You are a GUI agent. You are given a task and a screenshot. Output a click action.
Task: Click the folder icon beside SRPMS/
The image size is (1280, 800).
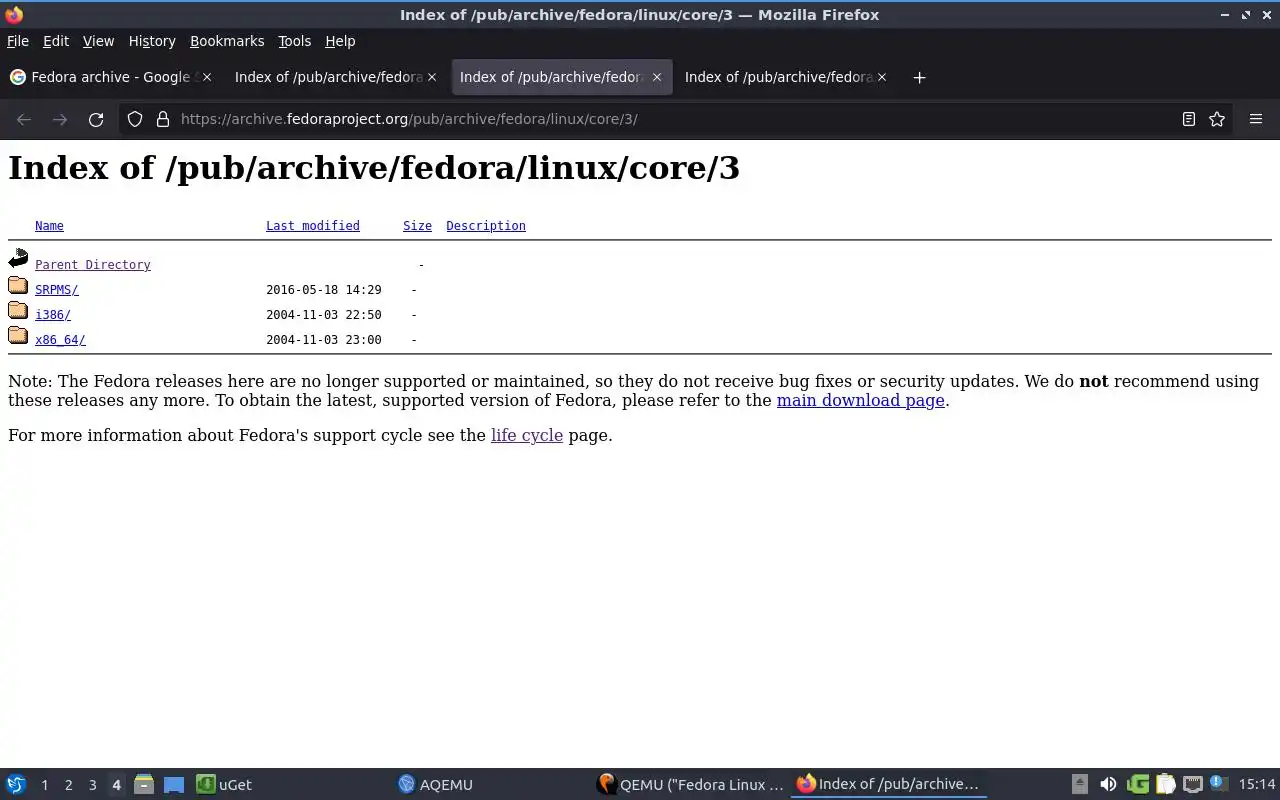point(18,285)
